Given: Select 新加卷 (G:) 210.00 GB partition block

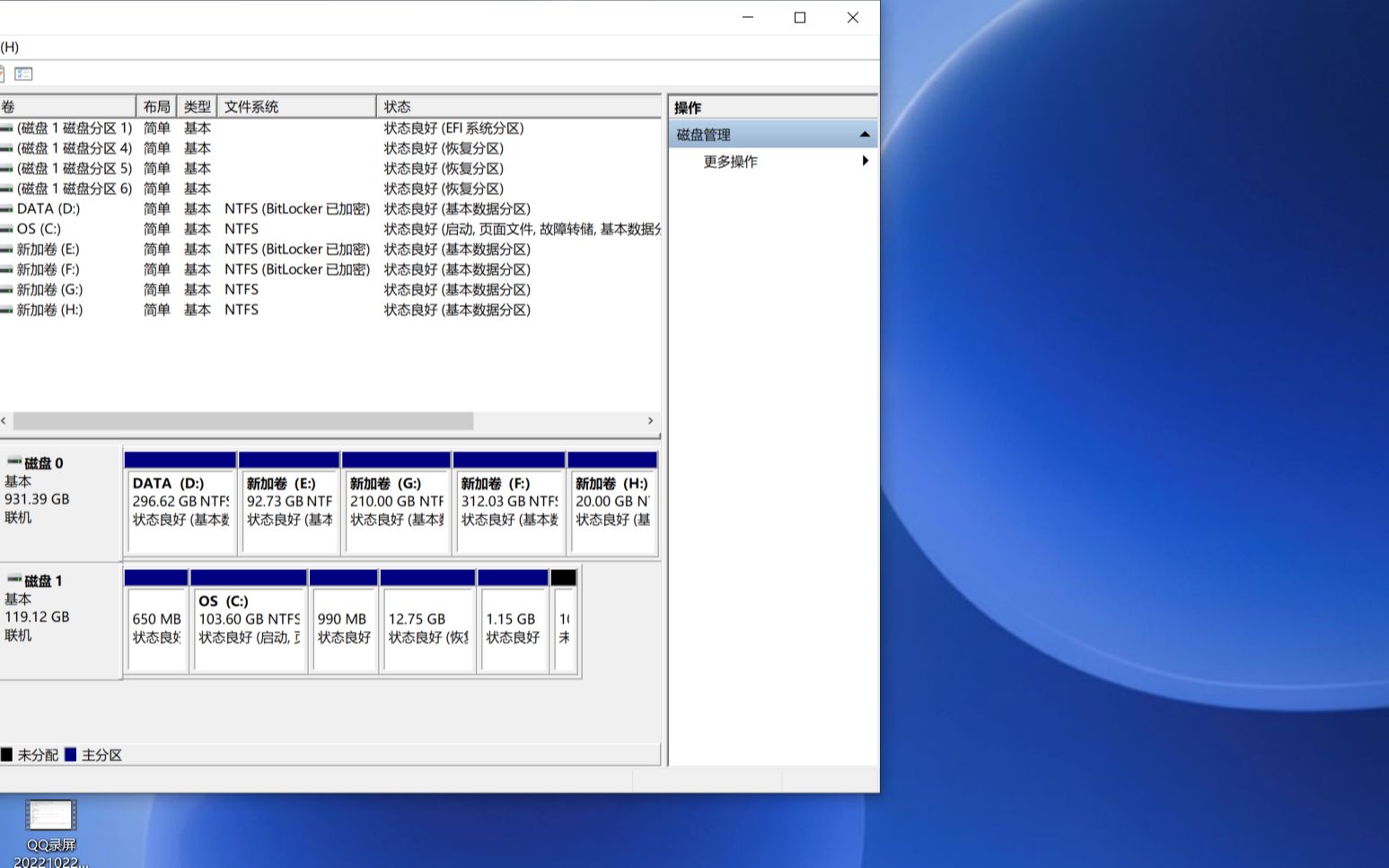Looking at the screenshot, I should (396, 504).
